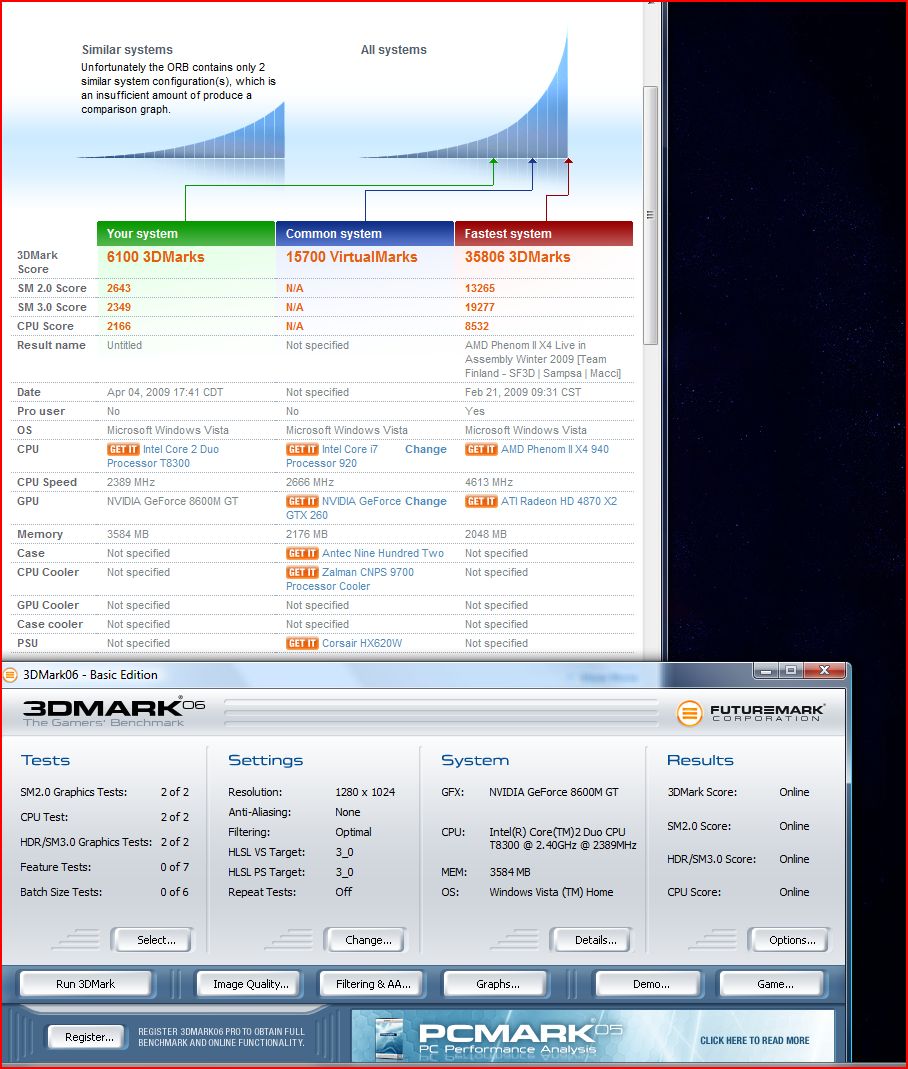Open Antec Nine Hundred Two link
The height and width of the screenshot is (1069, 908).
point(382,553)
